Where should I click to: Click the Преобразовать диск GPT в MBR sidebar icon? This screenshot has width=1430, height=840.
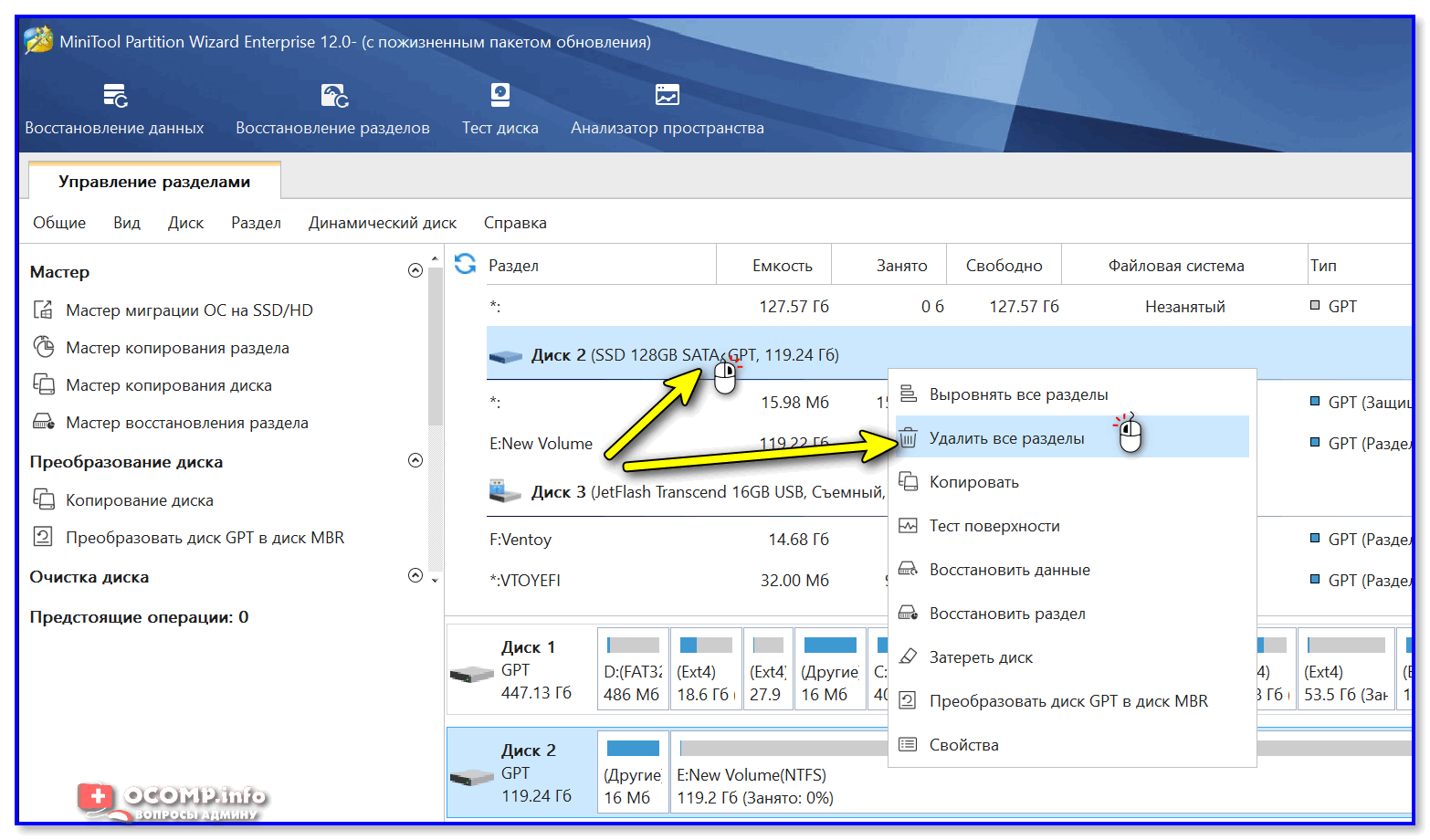click(x=43, y=537)
